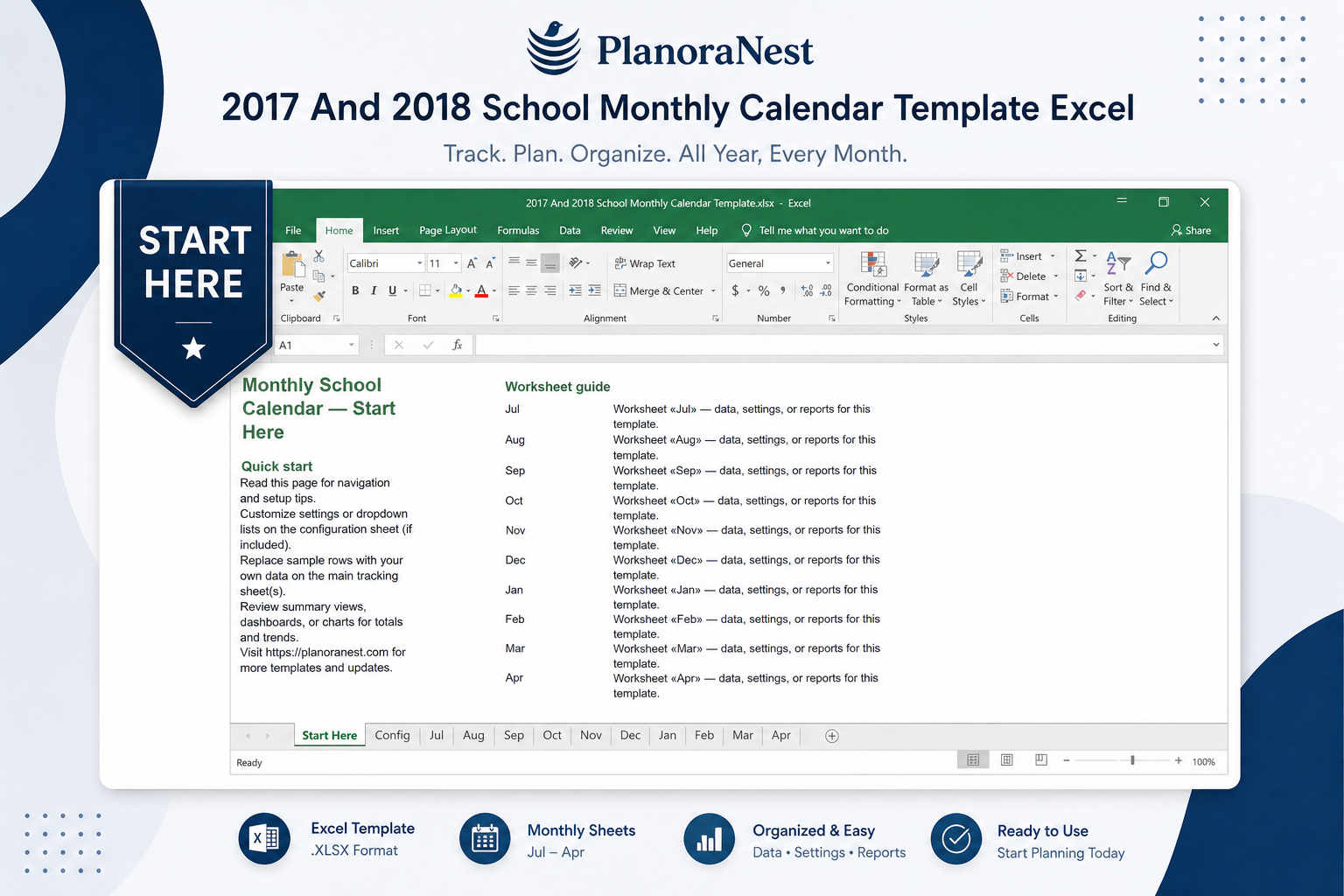
Task: Click the Orientation text angle icon
Action: point(576,262)
